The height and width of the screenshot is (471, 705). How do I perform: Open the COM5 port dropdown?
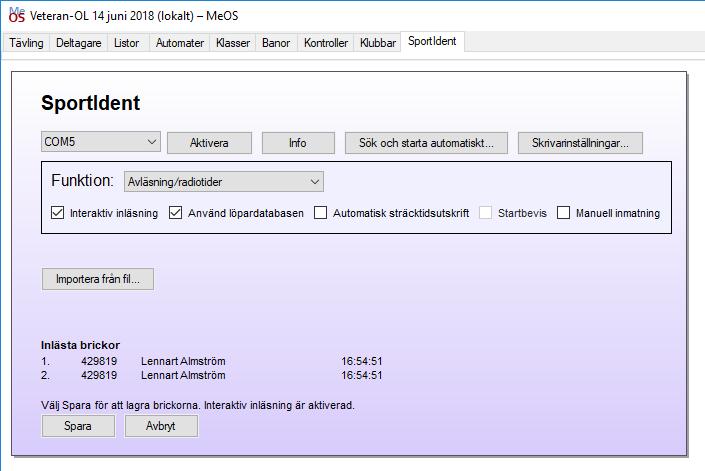[101, 142]
